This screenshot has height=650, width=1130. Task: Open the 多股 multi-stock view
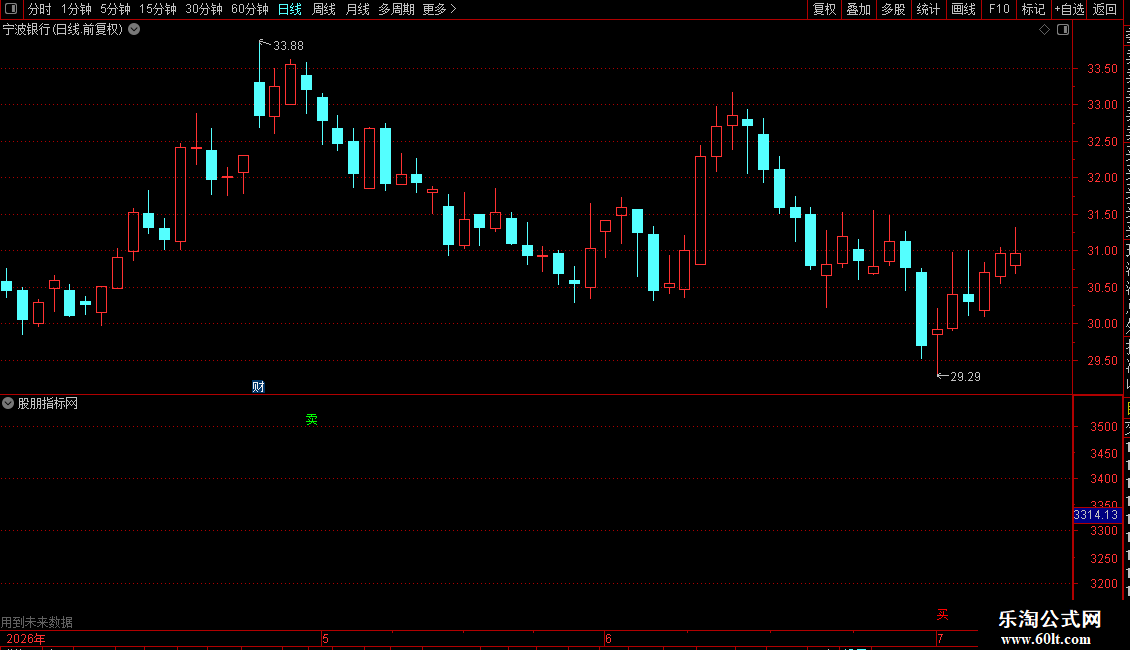(x=893, y=9)
